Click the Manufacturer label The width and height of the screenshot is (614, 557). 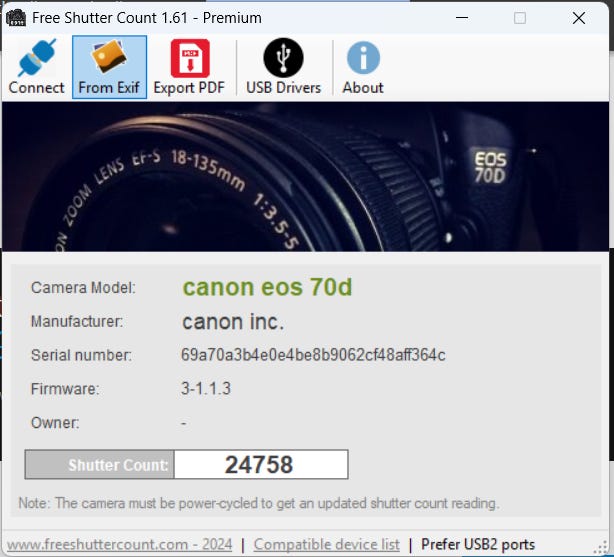(77, 322)
